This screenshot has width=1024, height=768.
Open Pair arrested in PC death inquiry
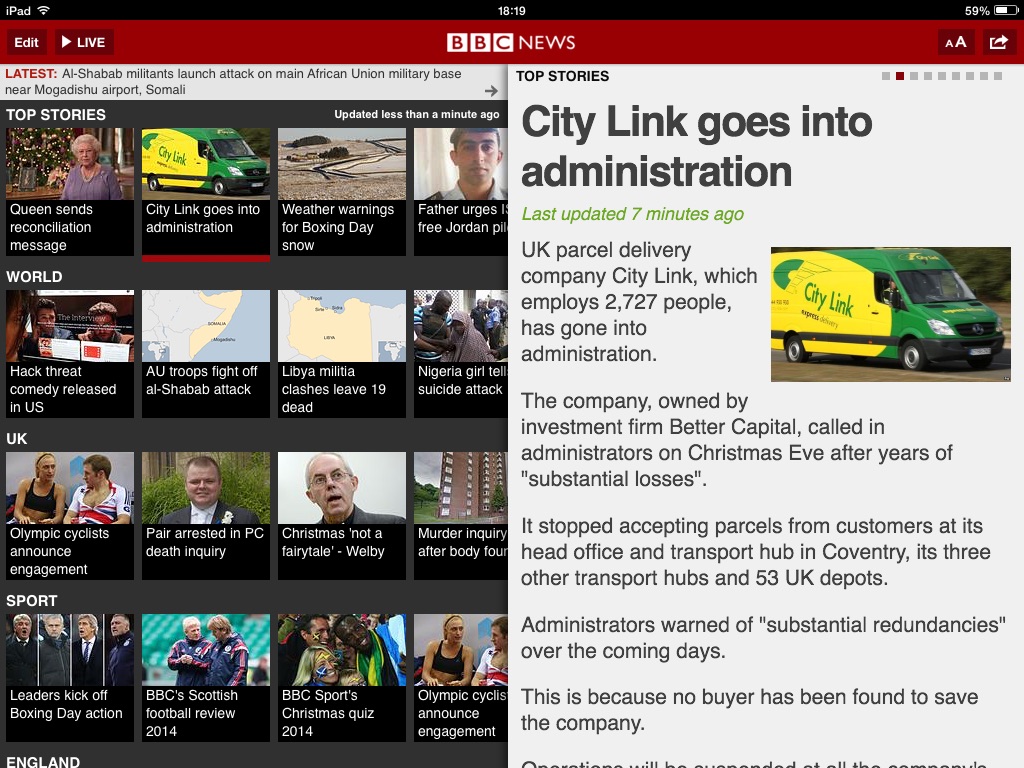[x=206, y=515]
